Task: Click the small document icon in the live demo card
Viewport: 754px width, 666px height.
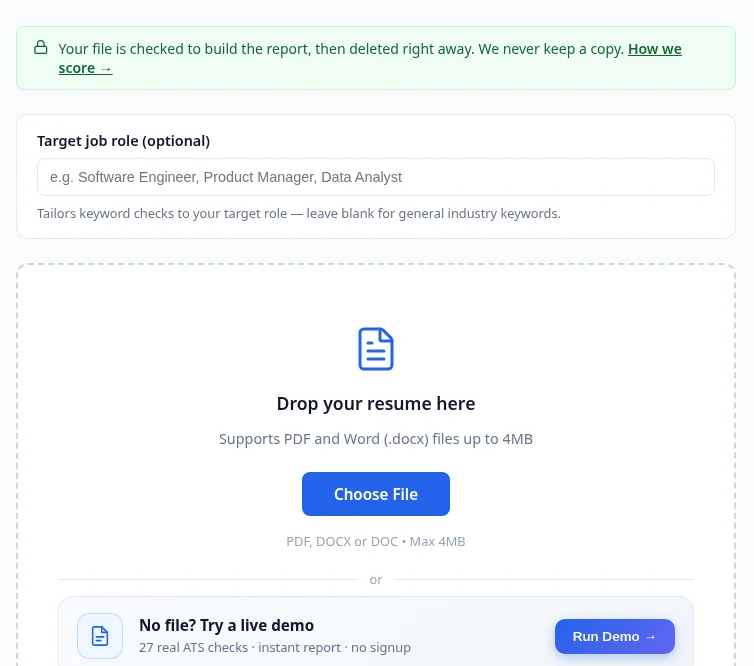Action: (x=100, y=636)
